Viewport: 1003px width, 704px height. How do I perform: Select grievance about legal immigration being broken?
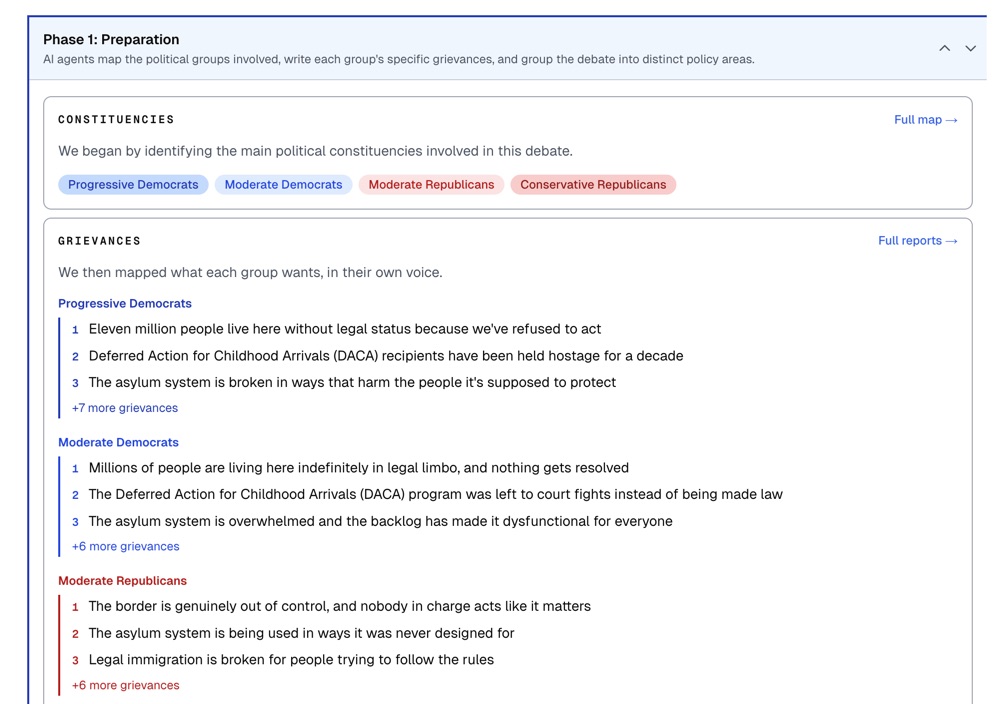[x=291, y=660]
